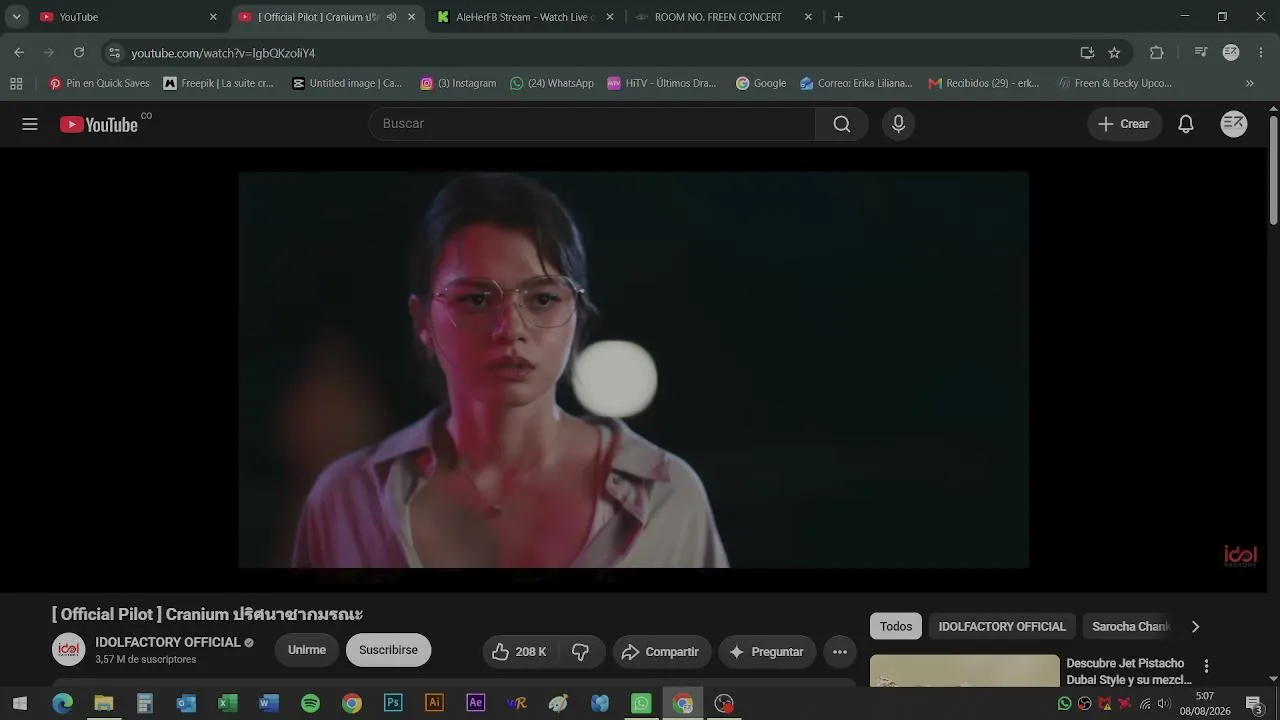Viewport: 1280px width, 720px height.
Task: Click the Suscribirse button
Action: [388, 650]
